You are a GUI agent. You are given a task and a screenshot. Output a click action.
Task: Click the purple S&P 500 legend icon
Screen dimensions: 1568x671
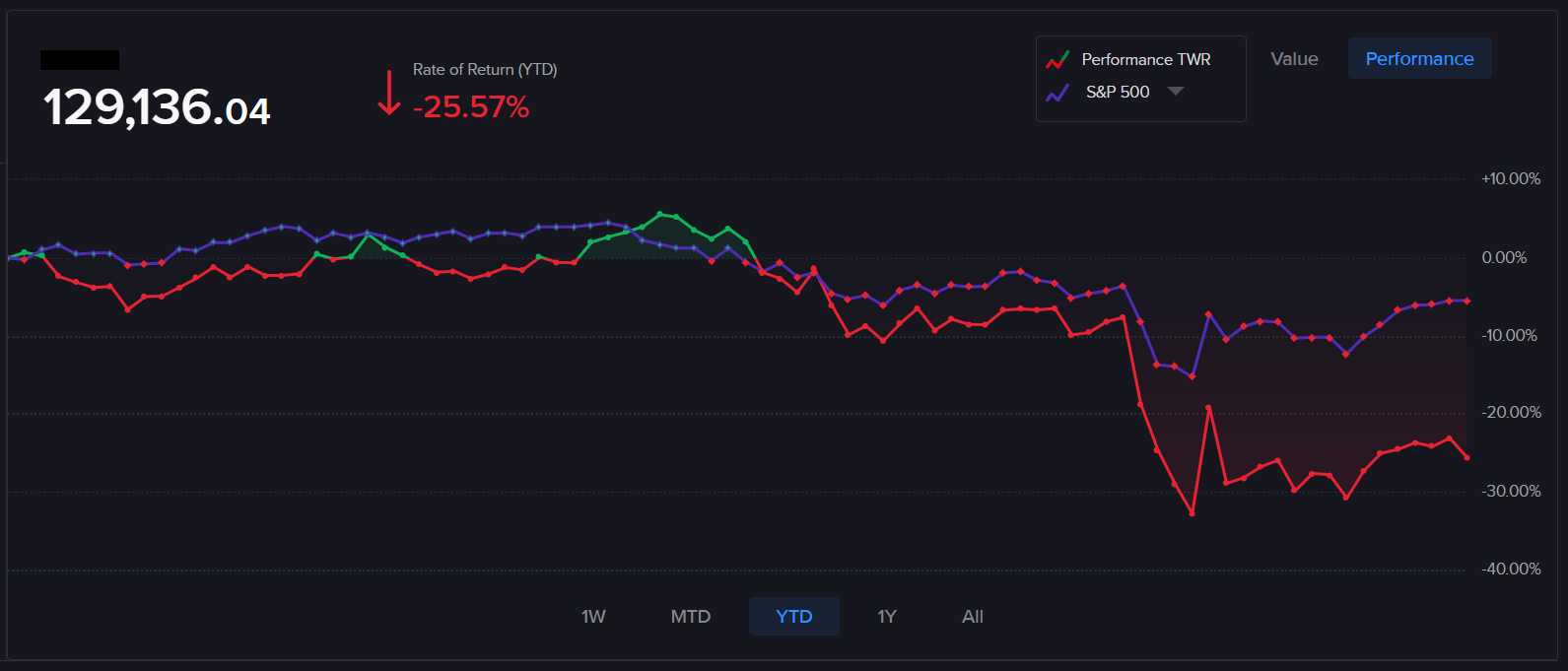coord(1057,93)
